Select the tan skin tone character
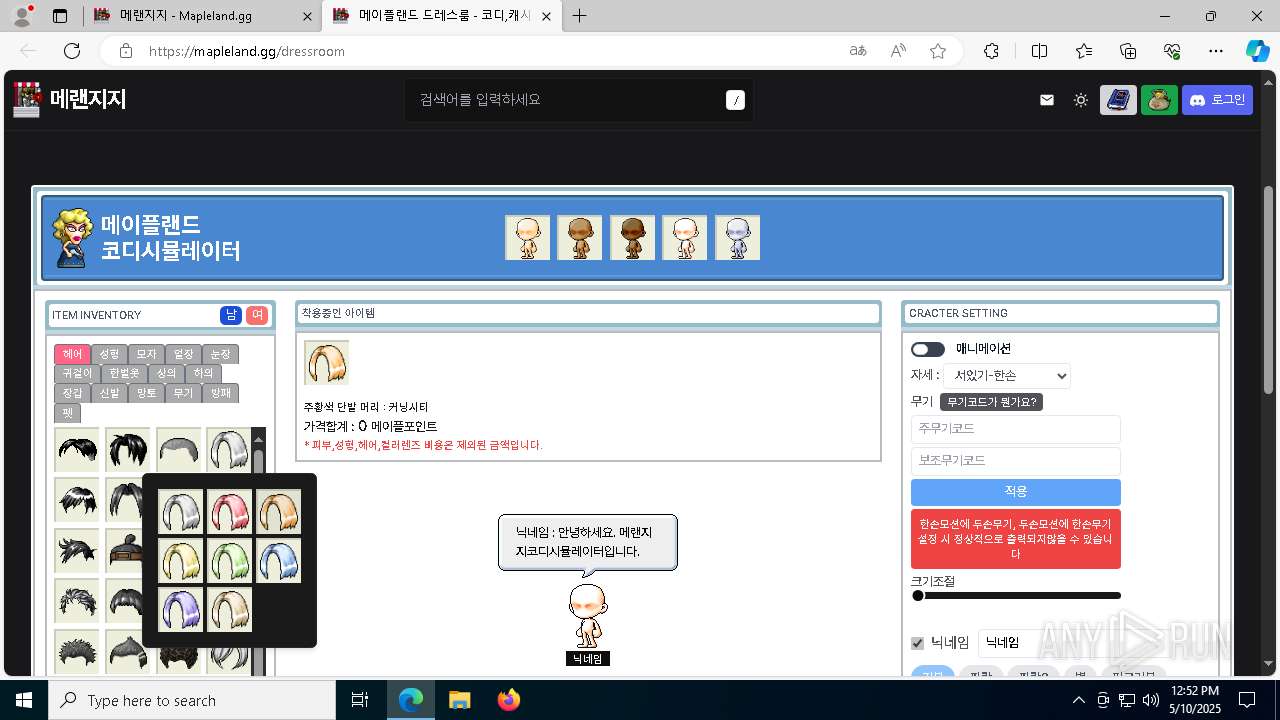Screen dimensions: 1280x720 pos(580,238)
